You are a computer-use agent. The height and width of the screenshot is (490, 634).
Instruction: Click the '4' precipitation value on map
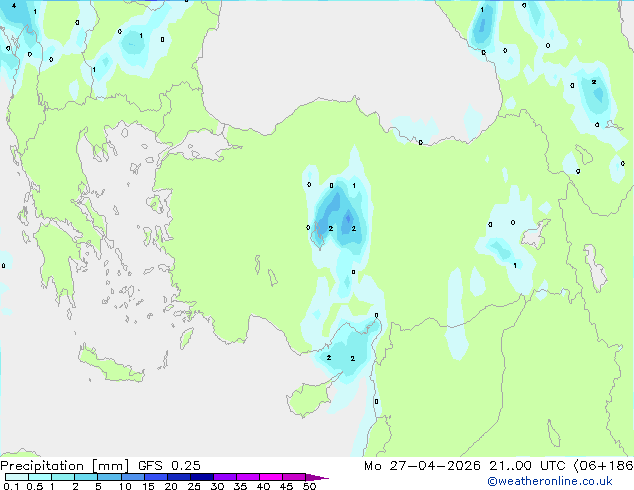[14, 6]
